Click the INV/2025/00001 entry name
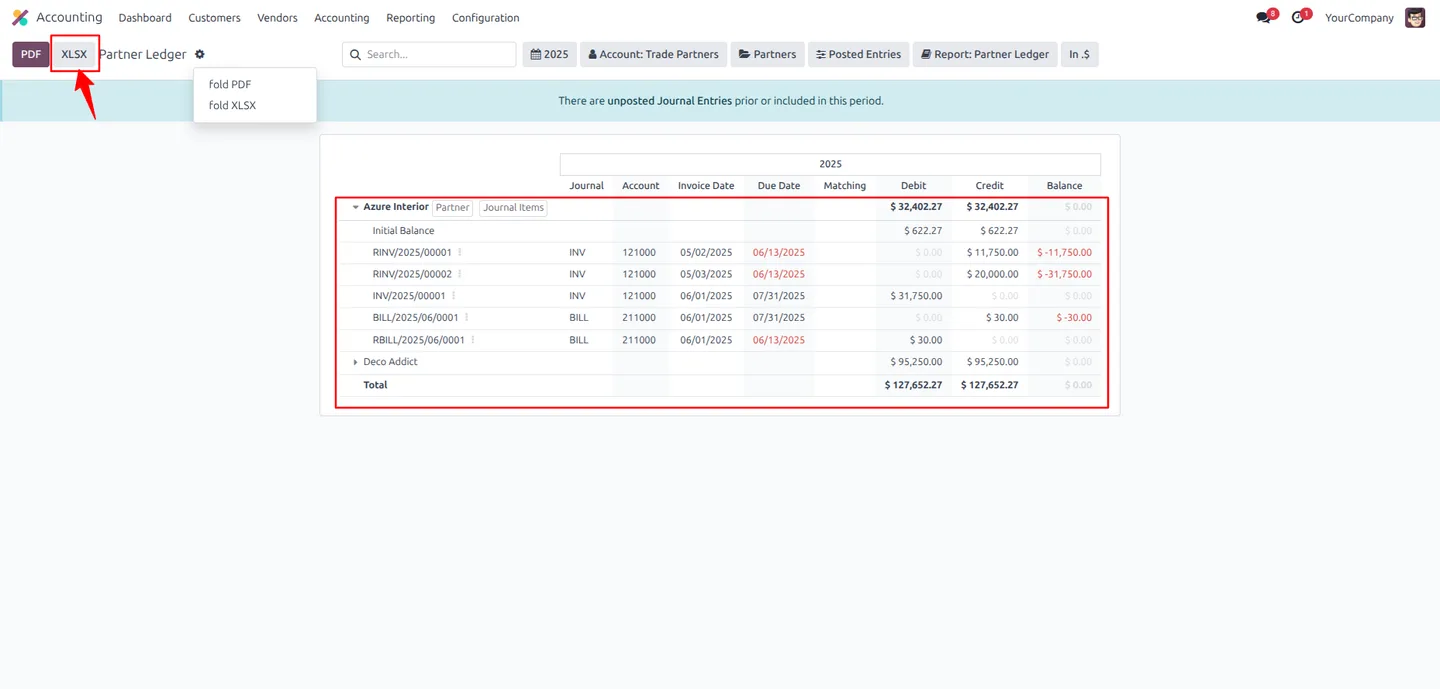Image resolution: width=1440 pixels, height=689 pixels. click(x=409, y=296)
